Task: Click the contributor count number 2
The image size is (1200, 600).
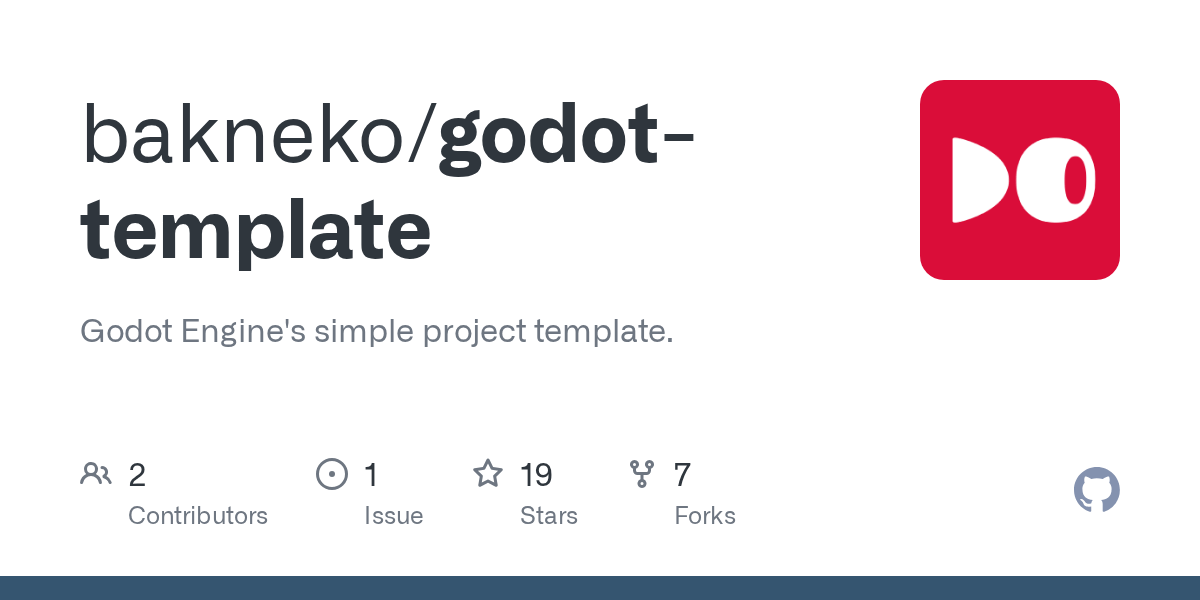Action: (x=137, y=475)
